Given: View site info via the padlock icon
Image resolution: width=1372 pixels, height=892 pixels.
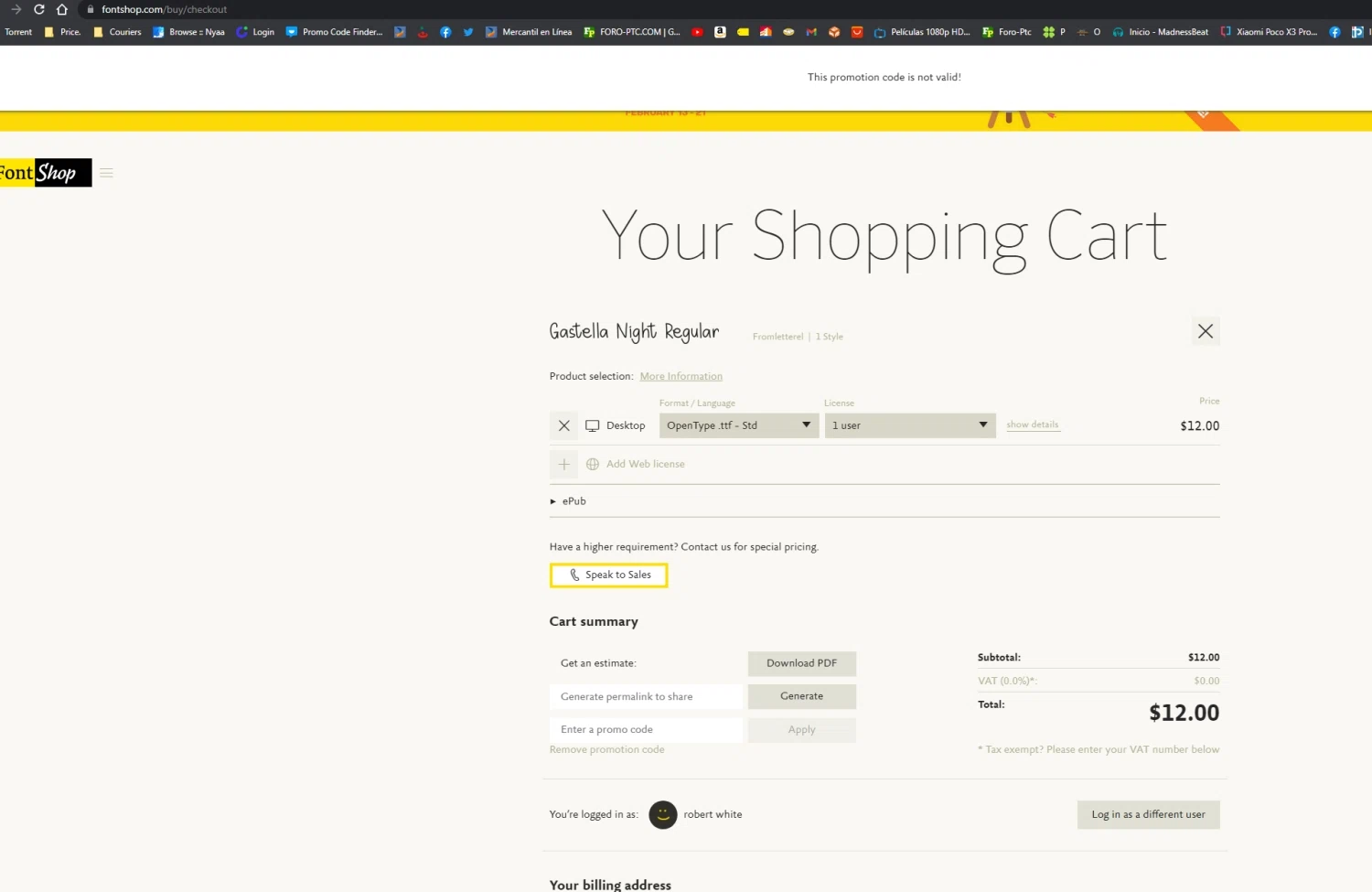Looking at the screenshot, I should pyautogui.click(x=90, y=9).
